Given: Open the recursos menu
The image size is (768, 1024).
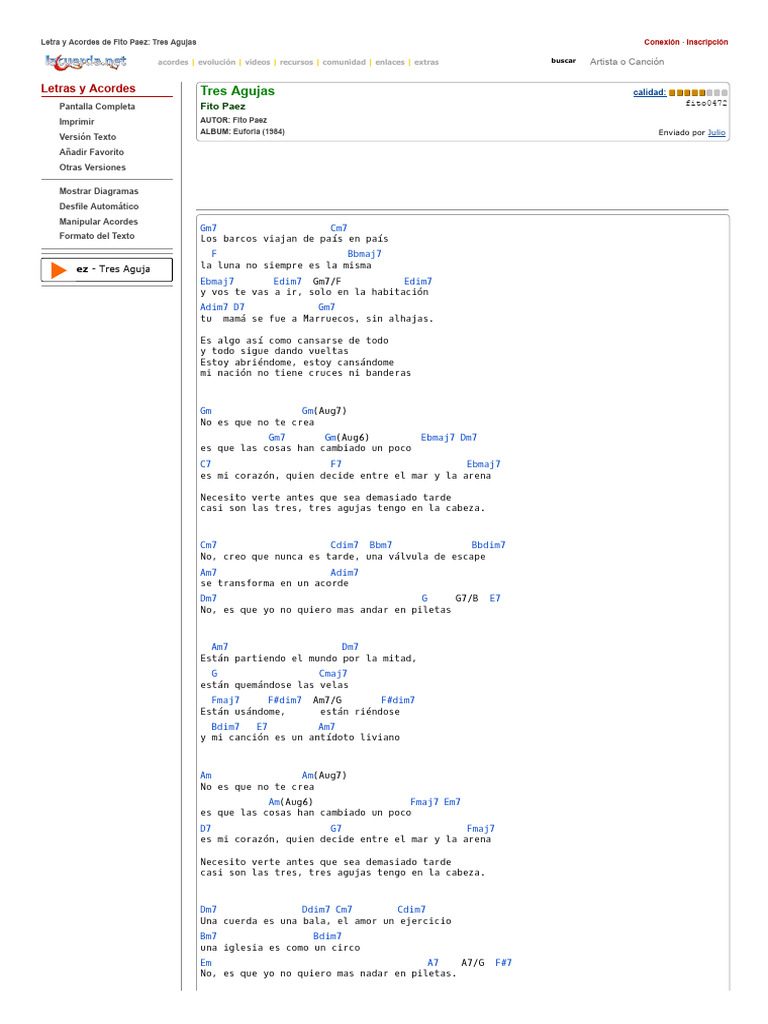Looking at the screenshot, I should [296, 63].
